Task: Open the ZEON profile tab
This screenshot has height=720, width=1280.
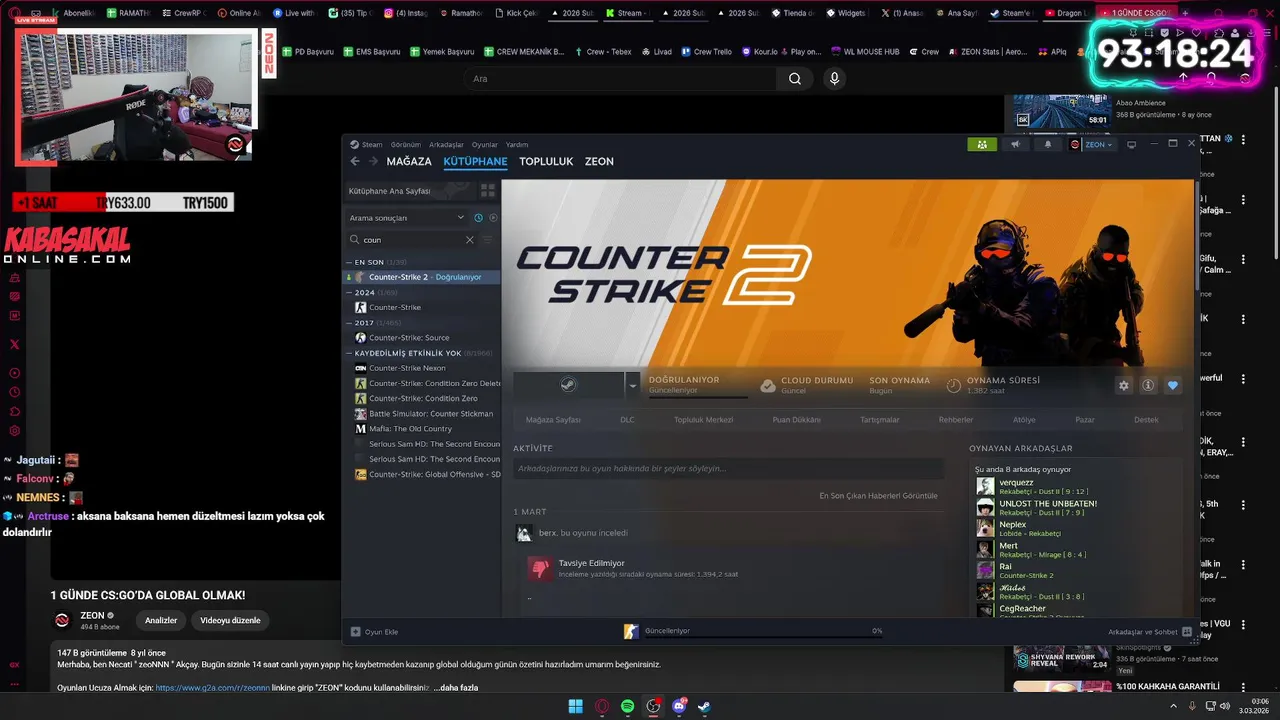Action: (x=599, y=161)
